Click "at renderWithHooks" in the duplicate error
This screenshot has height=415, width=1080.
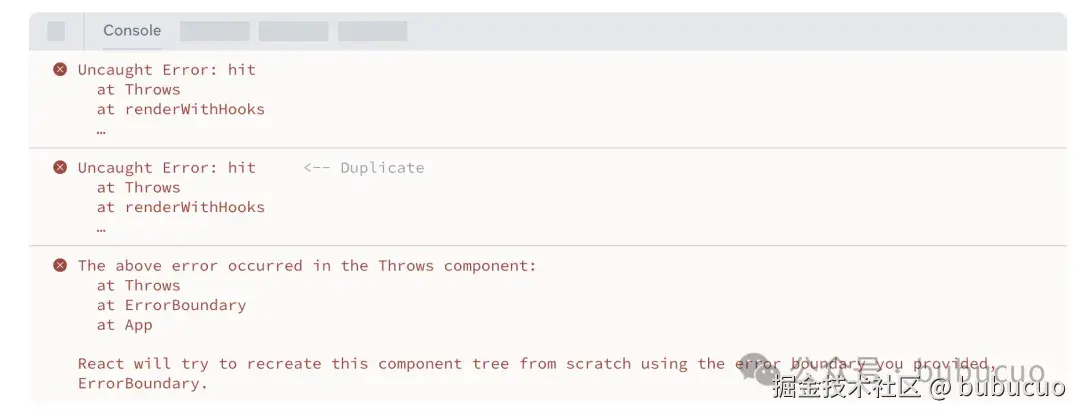181,207
